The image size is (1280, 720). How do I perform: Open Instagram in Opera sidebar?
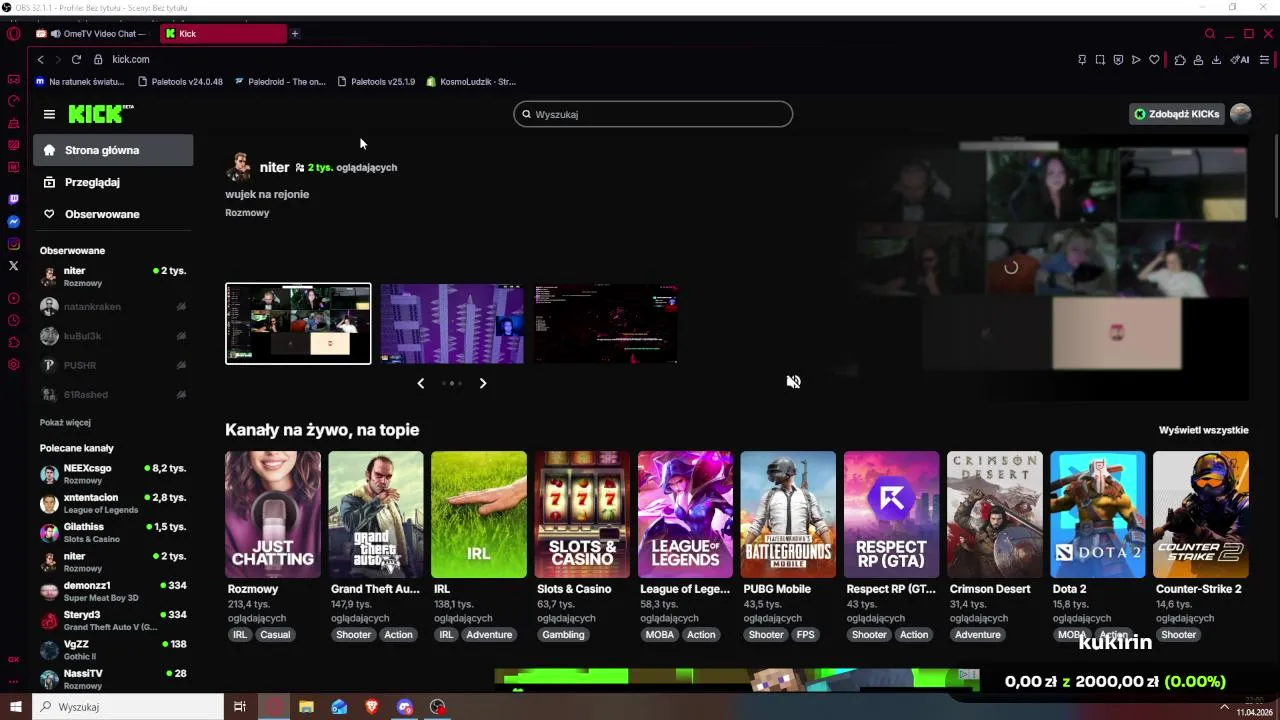click(x=13, y=244)
